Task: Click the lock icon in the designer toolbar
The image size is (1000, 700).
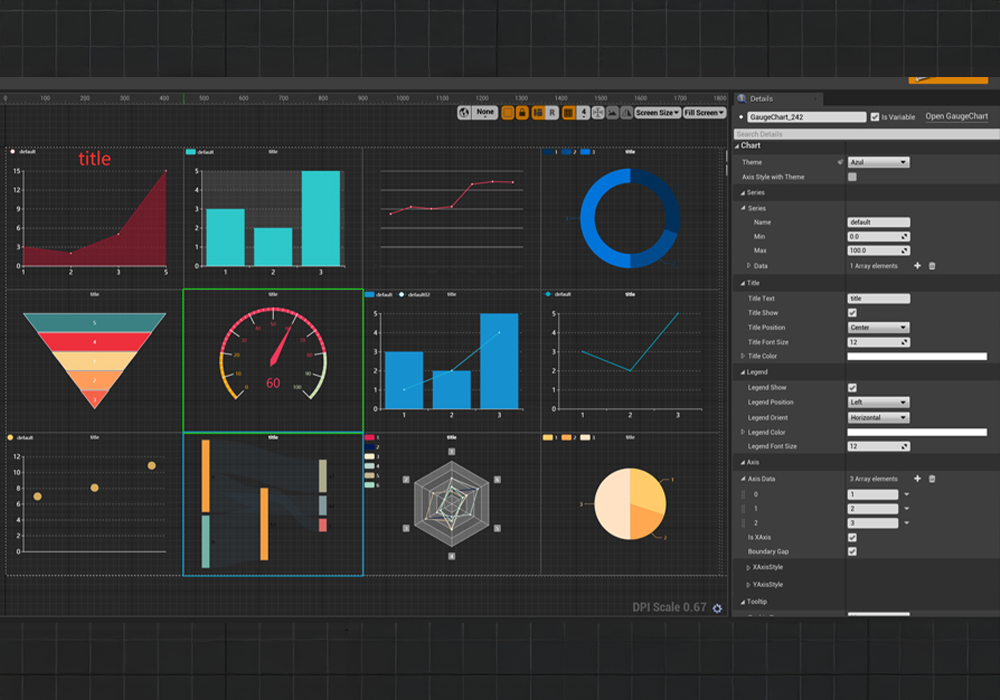Action: tap(522, 113)
